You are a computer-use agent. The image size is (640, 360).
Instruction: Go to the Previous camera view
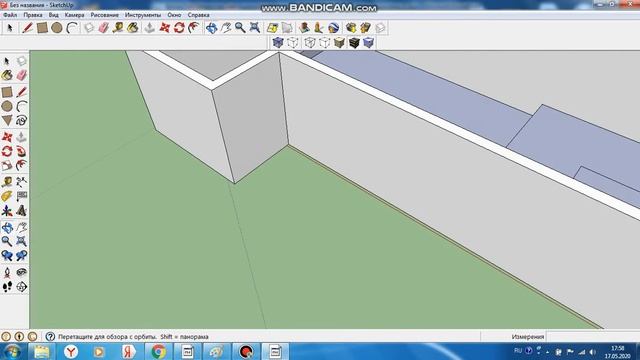tap(7, 256)
